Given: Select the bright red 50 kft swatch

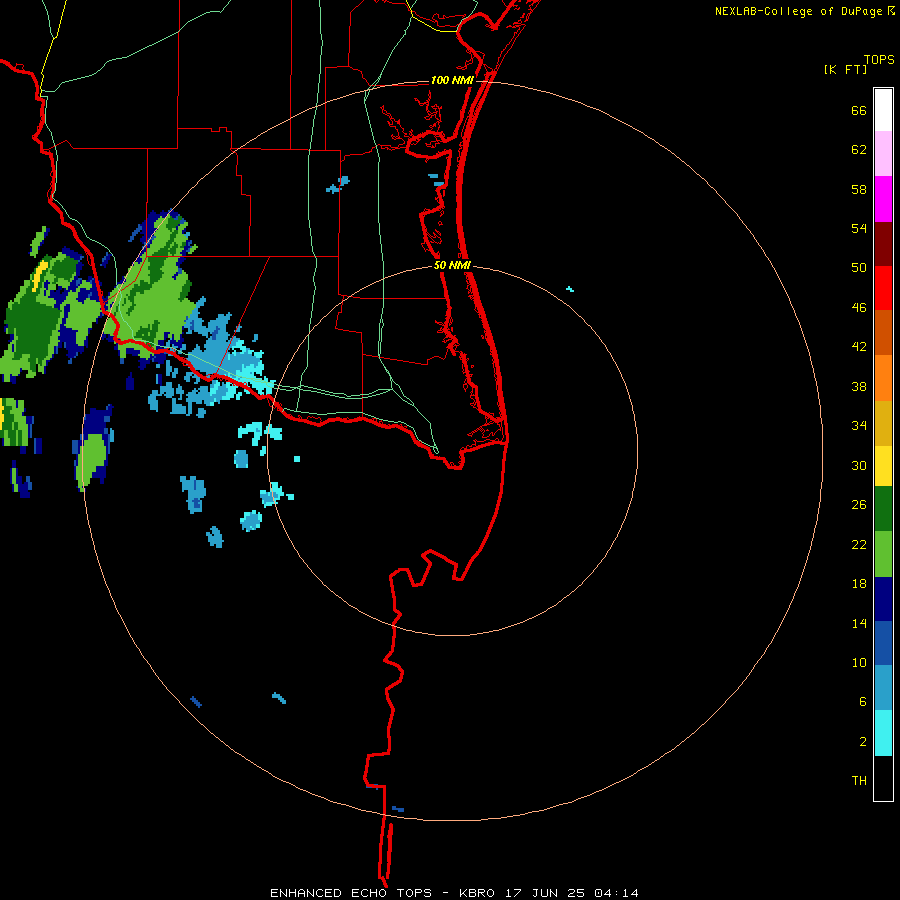Looking at the screenshot, I should (x=883, y=288).
